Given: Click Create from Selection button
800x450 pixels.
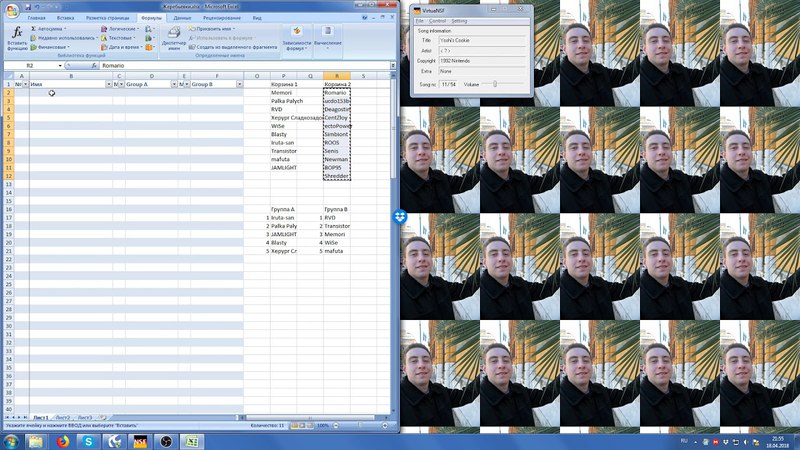Looking at the screenshot, I should (233, 47).
